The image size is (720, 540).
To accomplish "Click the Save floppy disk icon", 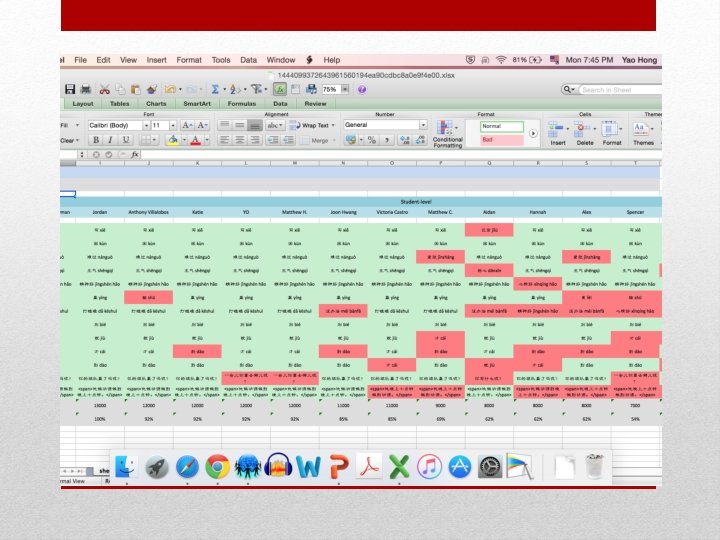I will (x=70, y=89).
